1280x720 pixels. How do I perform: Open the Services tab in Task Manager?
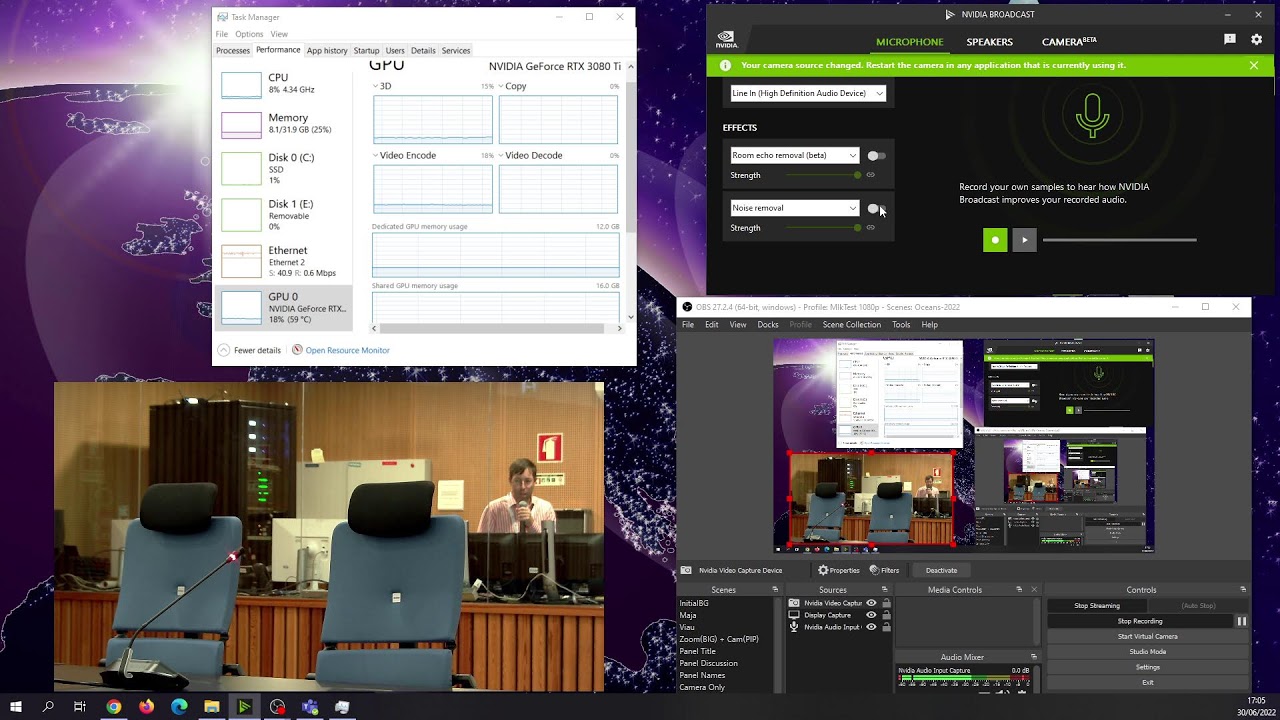[456, 51]
